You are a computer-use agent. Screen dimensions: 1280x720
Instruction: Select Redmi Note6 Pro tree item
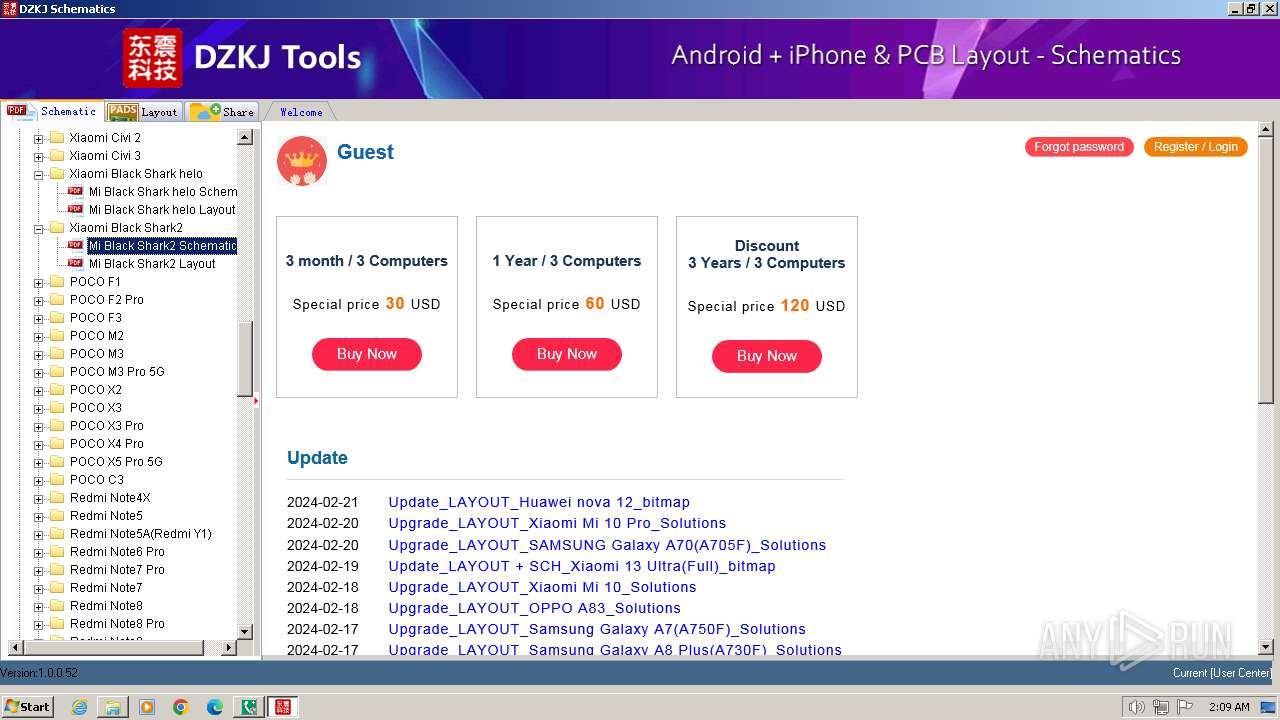(x=117, y=552)
